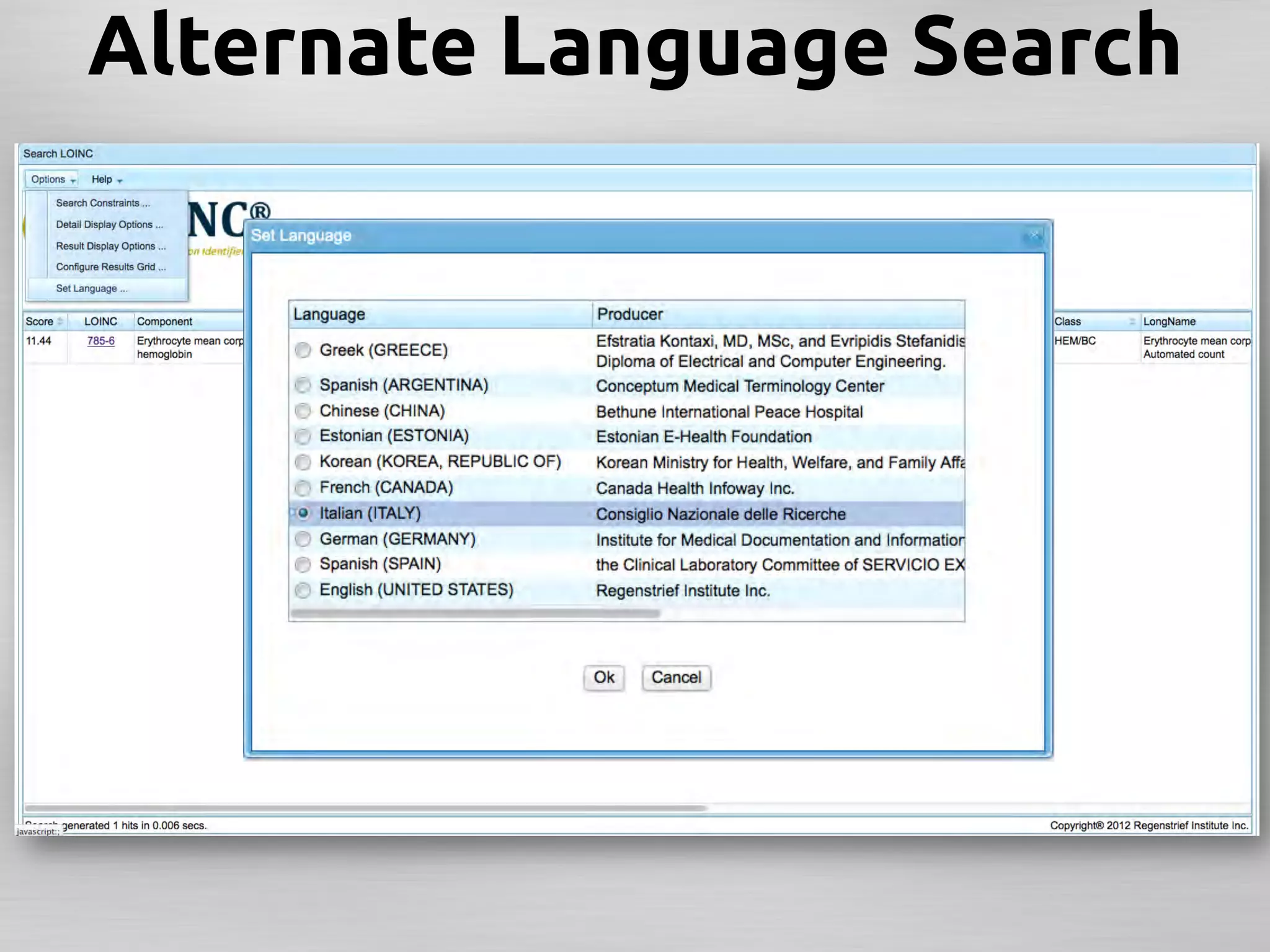Click the Component column header
The height and width of the screenshot is (952, 1270).
(189, 322)
